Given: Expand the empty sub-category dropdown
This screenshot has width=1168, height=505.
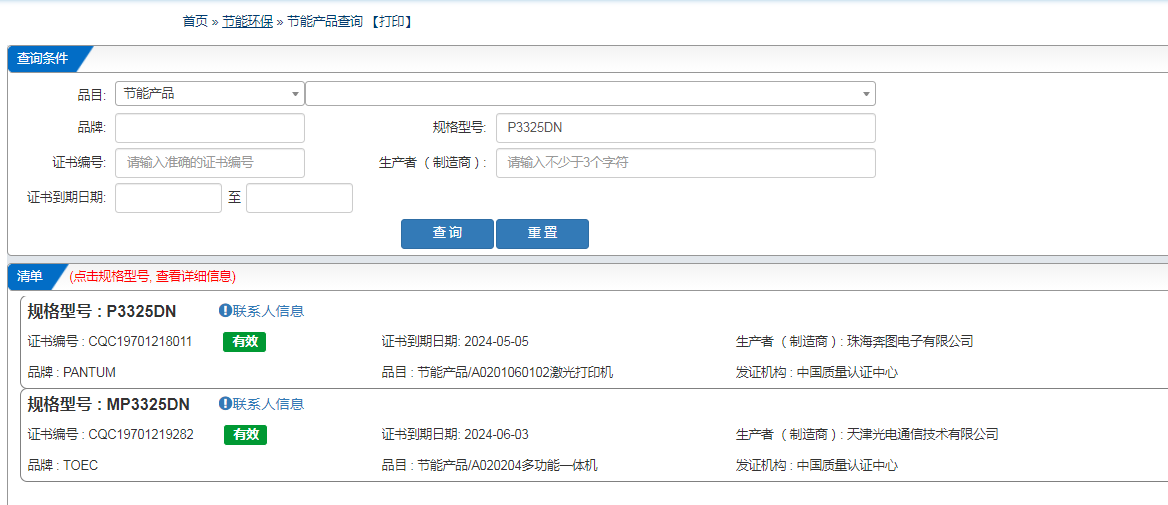Looking at the screenshot, I should pos(590,94).
